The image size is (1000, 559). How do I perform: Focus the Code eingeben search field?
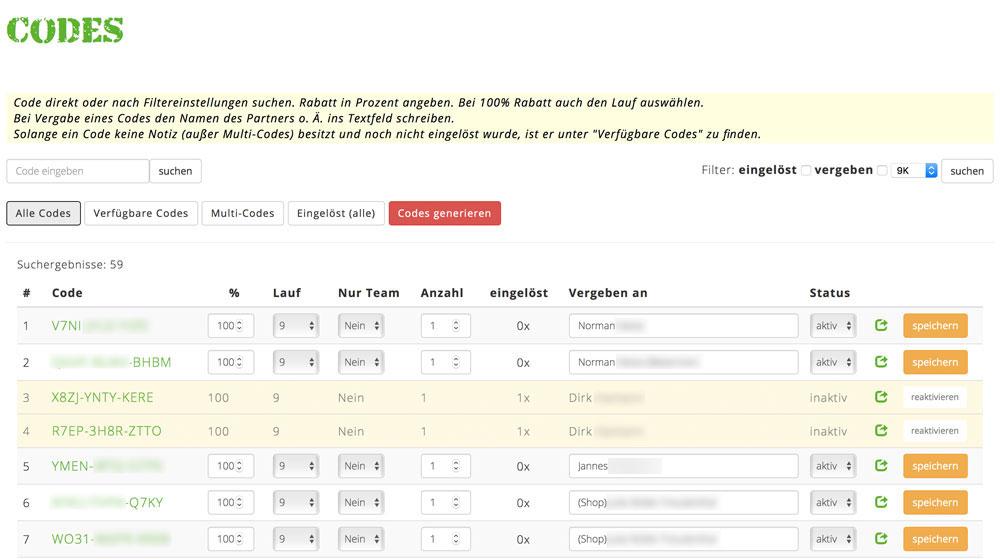pos(78,171)
